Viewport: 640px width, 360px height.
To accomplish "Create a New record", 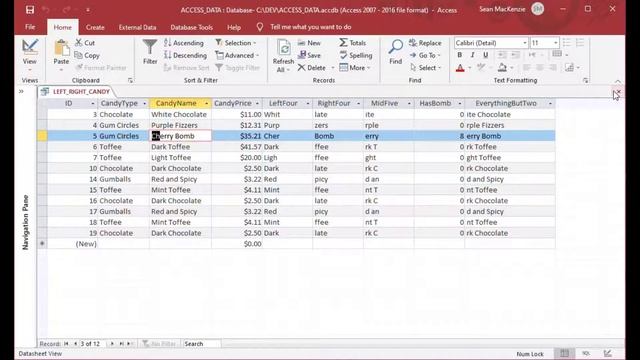I will [x=309, y=42].
